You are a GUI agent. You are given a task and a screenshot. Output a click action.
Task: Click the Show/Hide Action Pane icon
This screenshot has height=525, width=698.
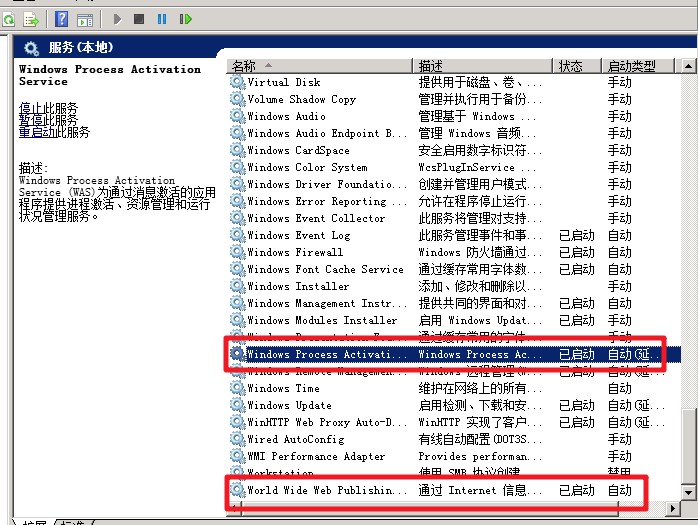pyautogui.click(x=85, y=19)
